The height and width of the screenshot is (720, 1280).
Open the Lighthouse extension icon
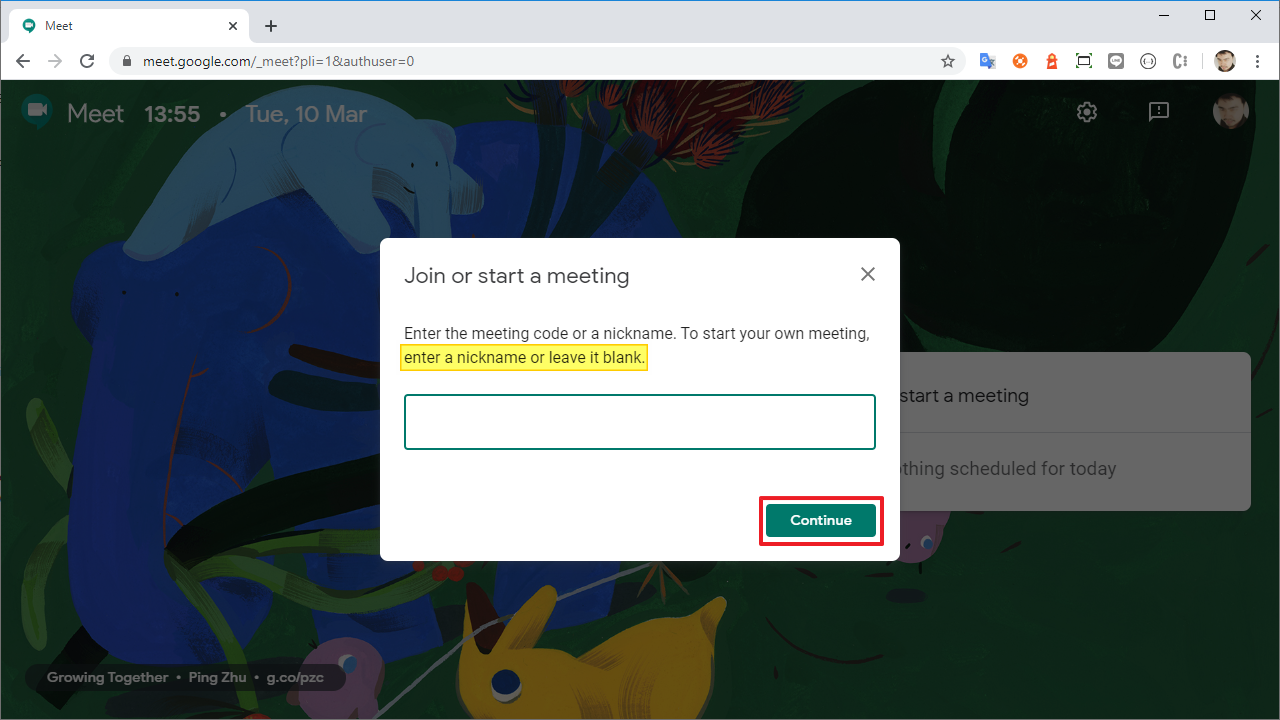pyautogui.click(x=1052, y=61)
